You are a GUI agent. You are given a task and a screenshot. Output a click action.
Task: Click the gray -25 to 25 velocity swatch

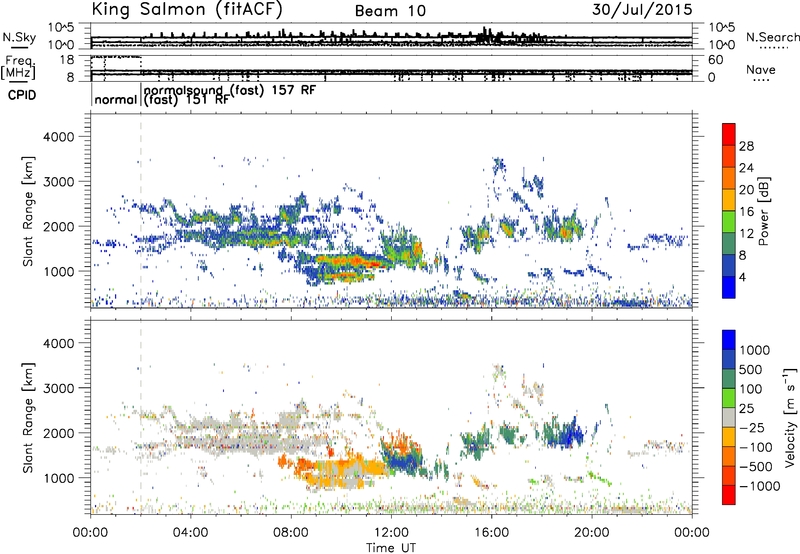click(729, 417)
